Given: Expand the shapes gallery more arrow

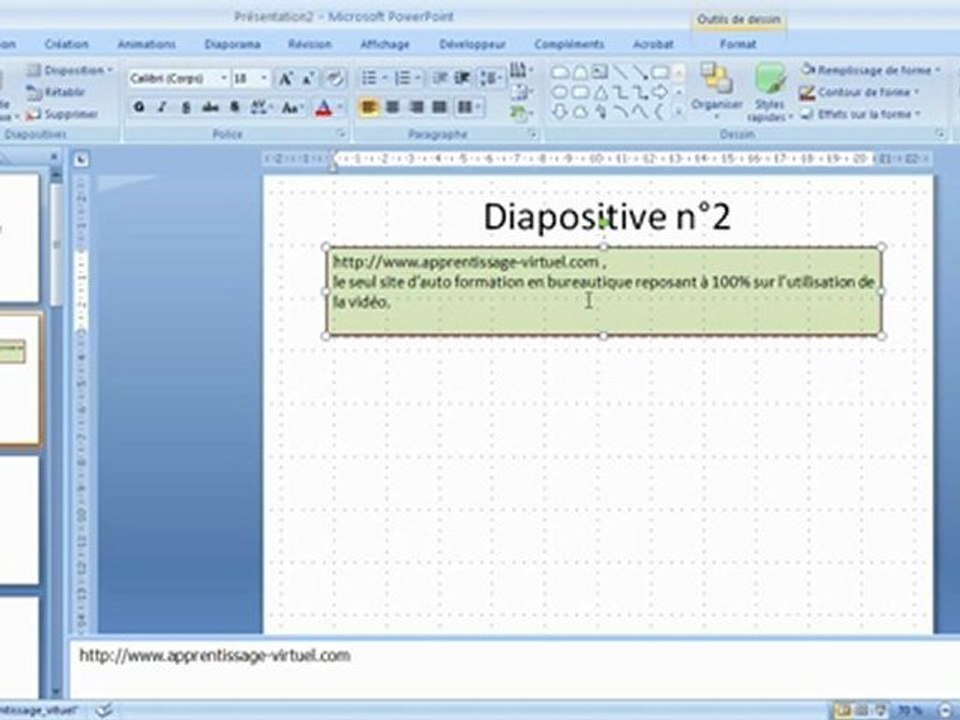Looking at the screenshot, I should click(678, 113).
